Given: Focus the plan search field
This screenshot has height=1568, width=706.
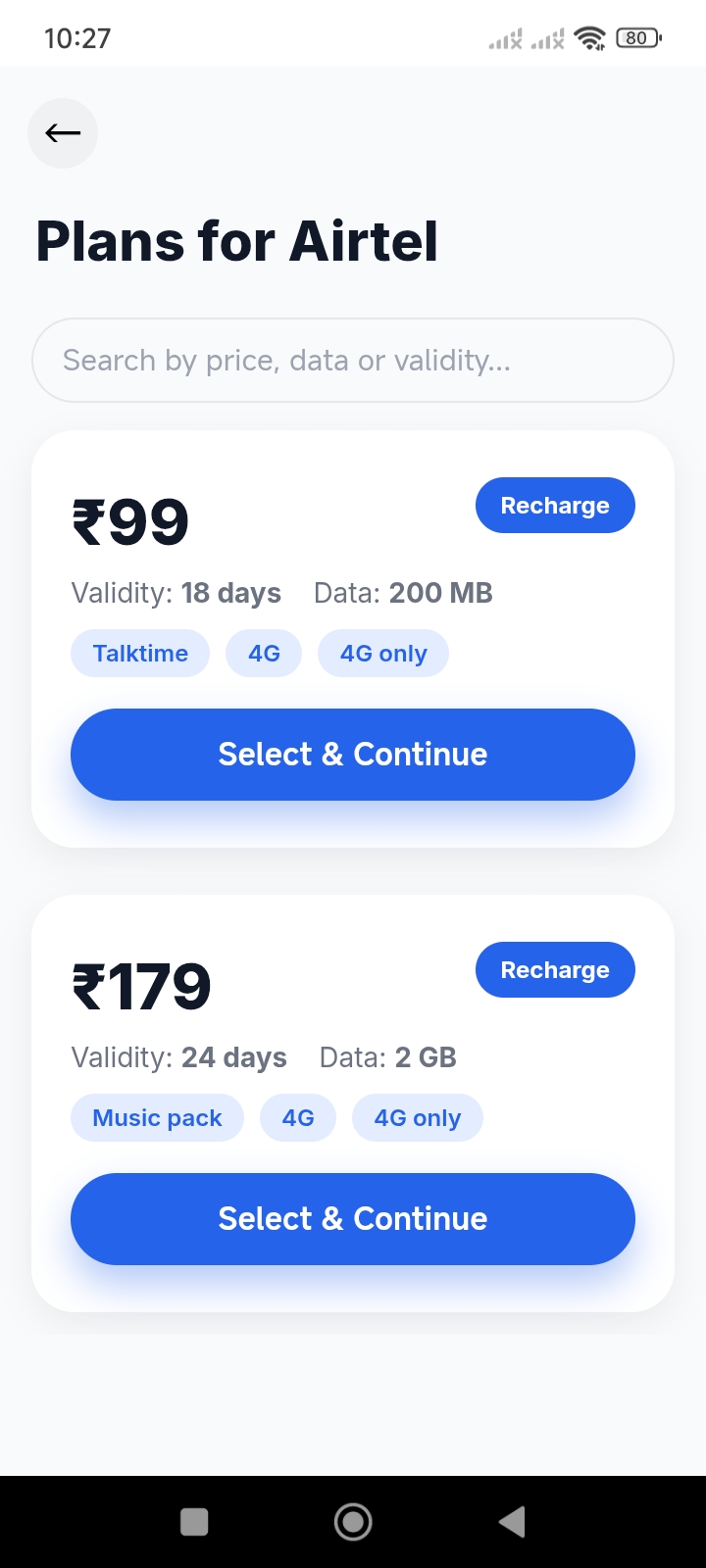Looking at the screenshot, I should click(x=353, y=361).
